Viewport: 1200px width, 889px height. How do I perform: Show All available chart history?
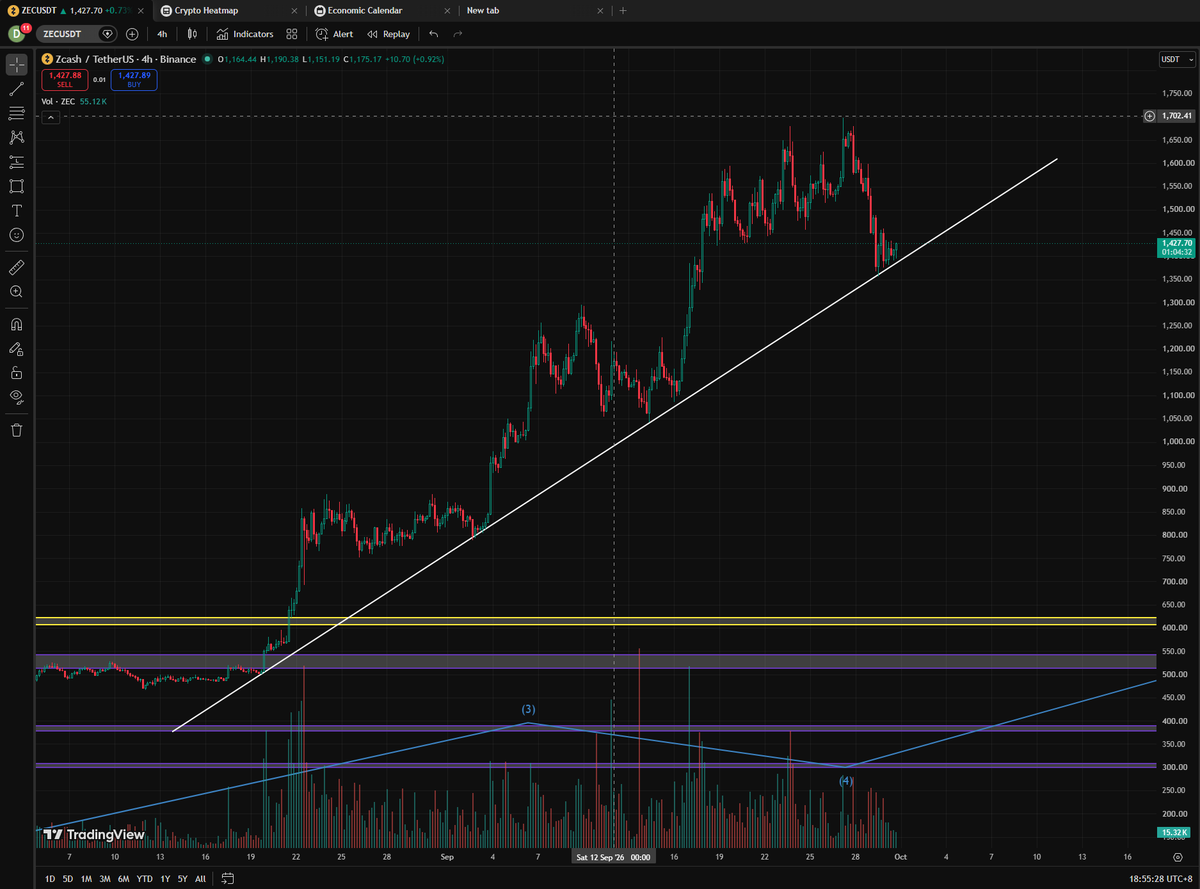[200, 879]
